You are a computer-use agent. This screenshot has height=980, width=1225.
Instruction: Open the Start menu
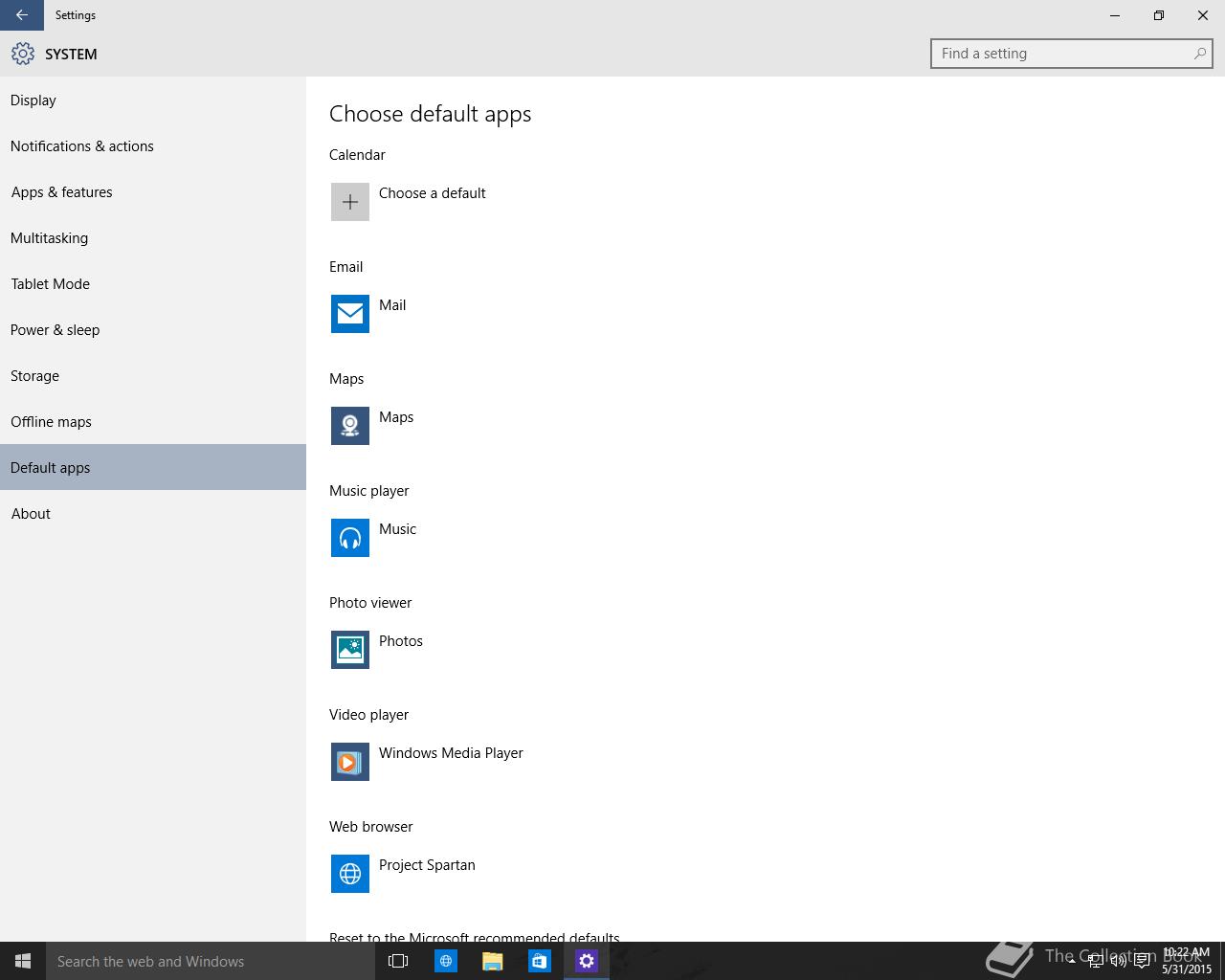click(23, 961)
